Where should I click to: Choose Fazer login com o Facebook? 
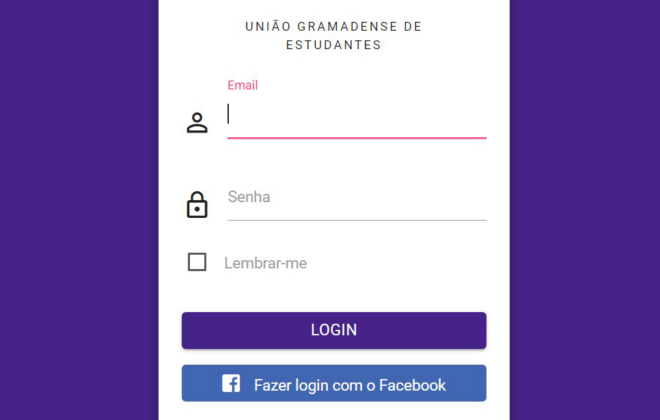334,383
